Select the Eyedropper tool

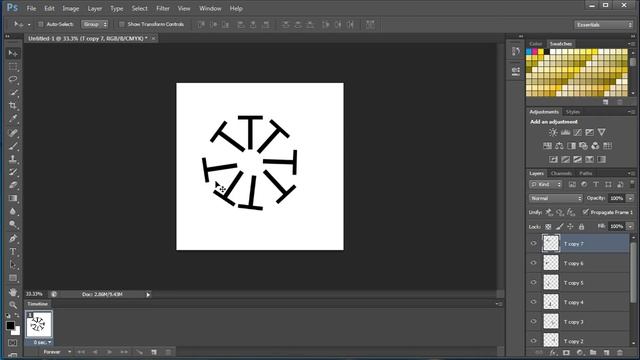pyautogui.click(x=13, y=119)
